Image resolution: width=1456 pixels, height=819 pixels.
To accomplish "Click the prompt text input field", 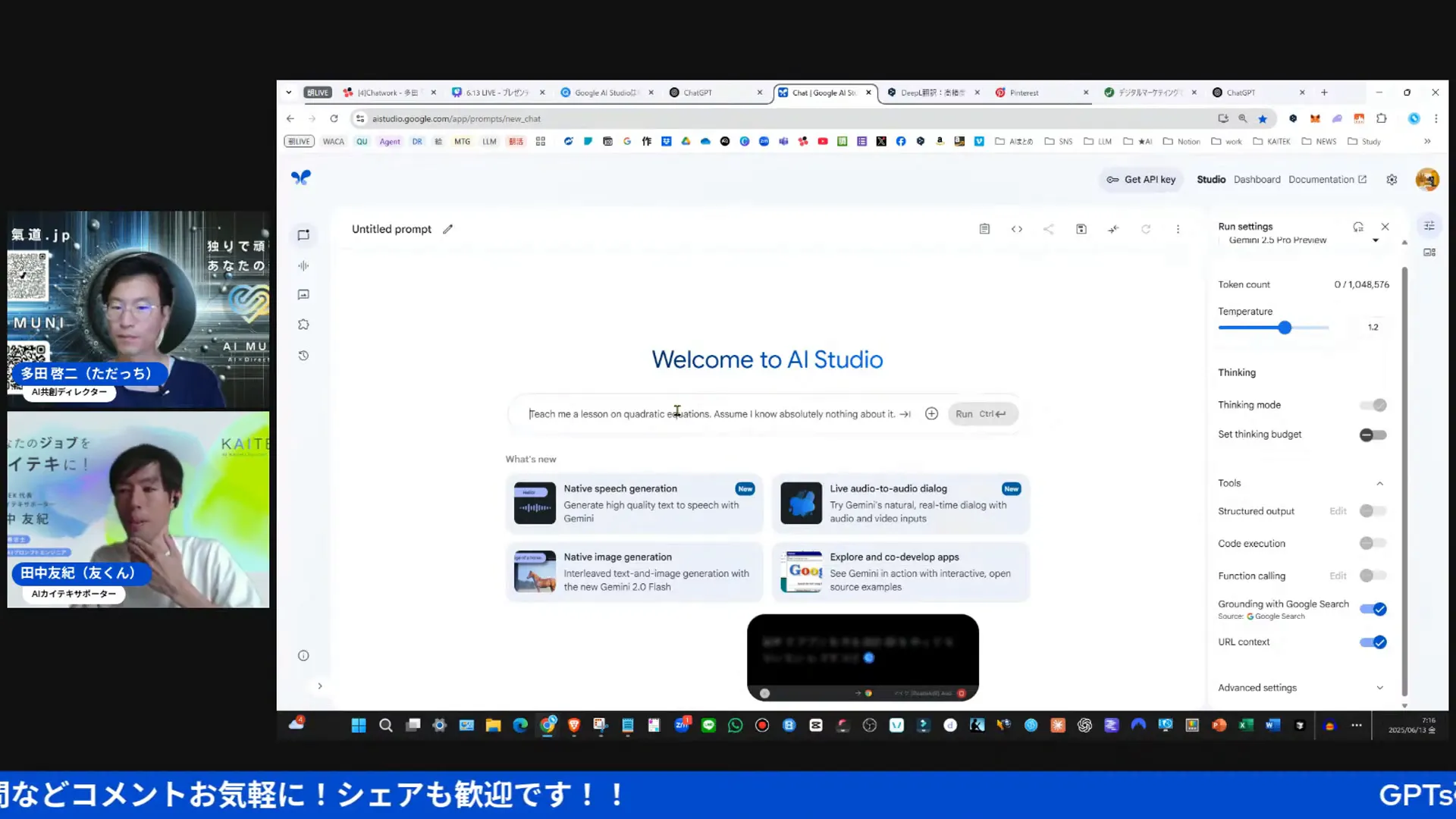I will (x=713, y=414).
